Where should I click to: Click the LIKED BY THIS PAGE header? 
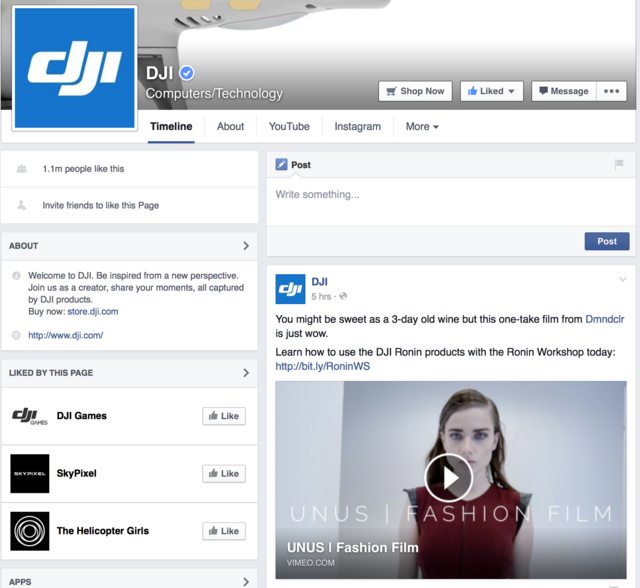coord(51,373)
